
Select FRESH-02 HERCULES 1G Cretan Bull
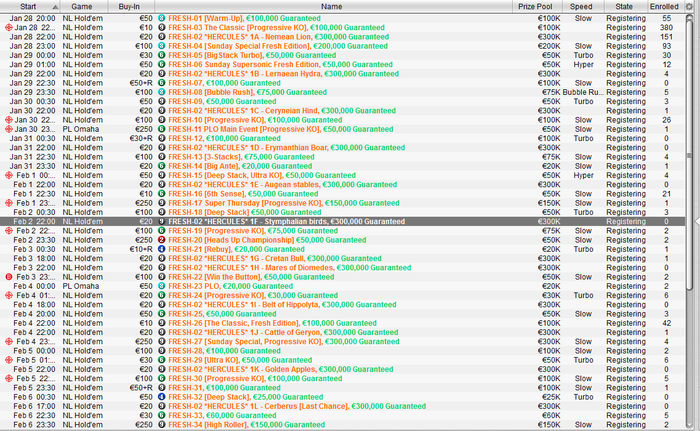pyautogui.click(x=342, y=259)
